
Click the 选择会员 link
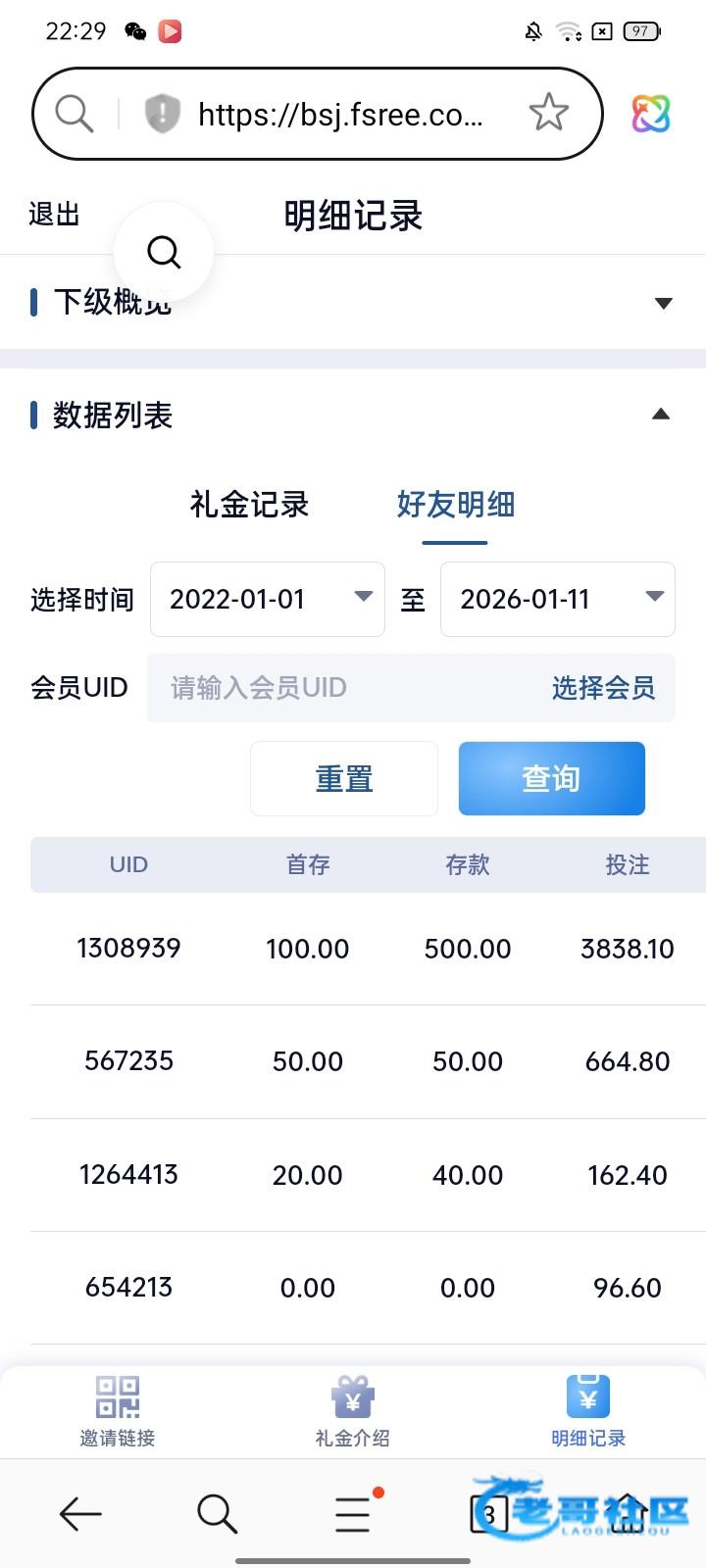603,688
